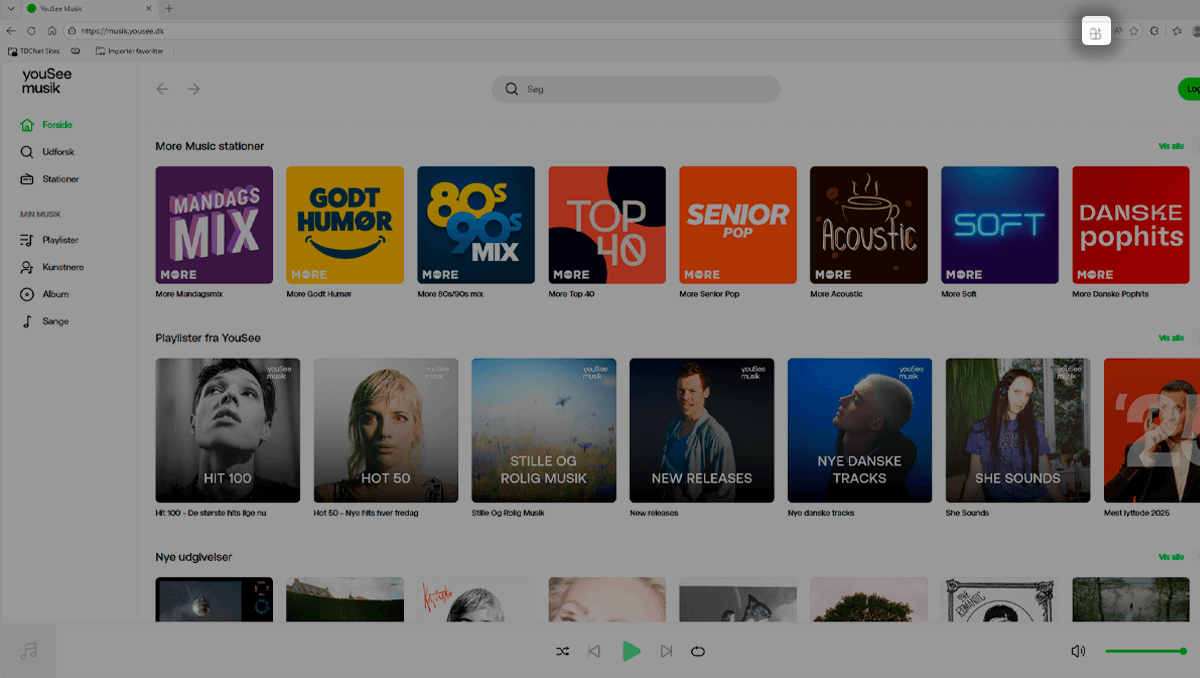Image resolution: width=1200 pixels, height=678 pixels.
Task: Open the highlighted browser extension popup icon
Action: (x=1096, y=31)
